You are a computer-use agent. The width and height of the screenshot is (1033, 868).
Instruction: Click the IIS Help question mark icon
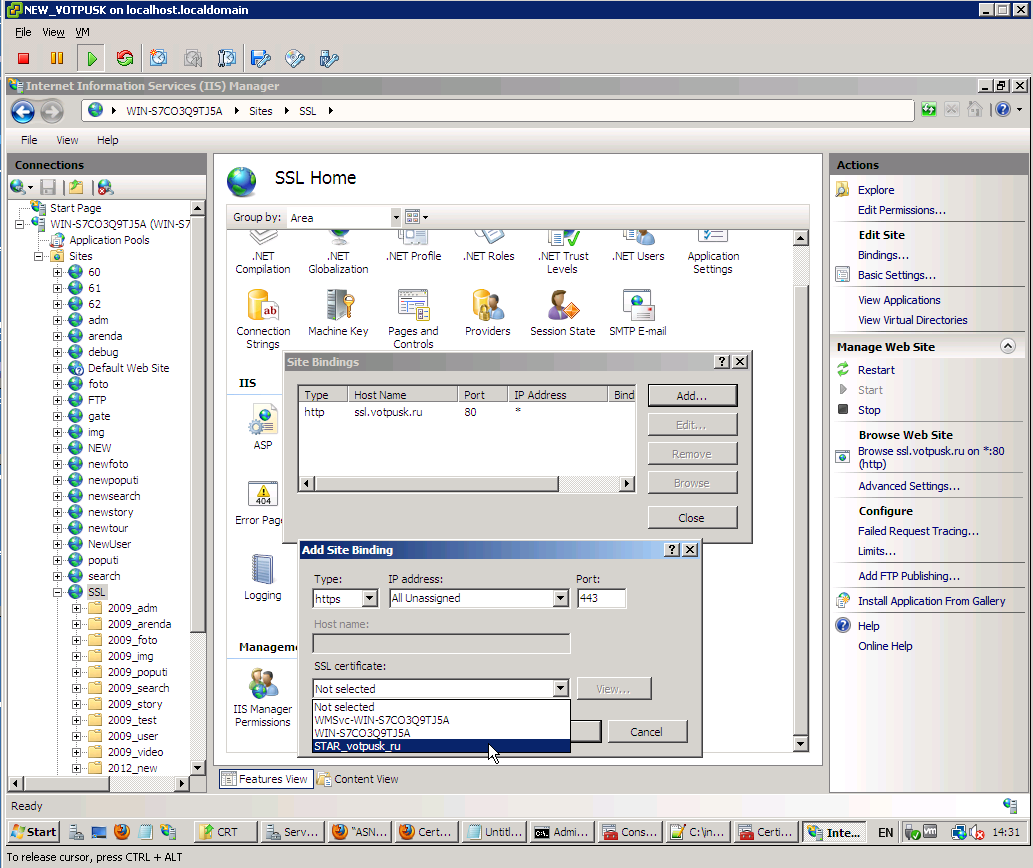coord(1003,109)
